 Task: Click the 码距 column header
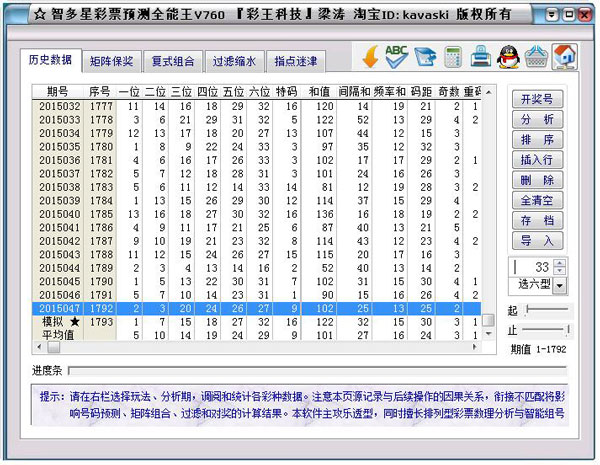pyautogui.click(x=421, y=92)
